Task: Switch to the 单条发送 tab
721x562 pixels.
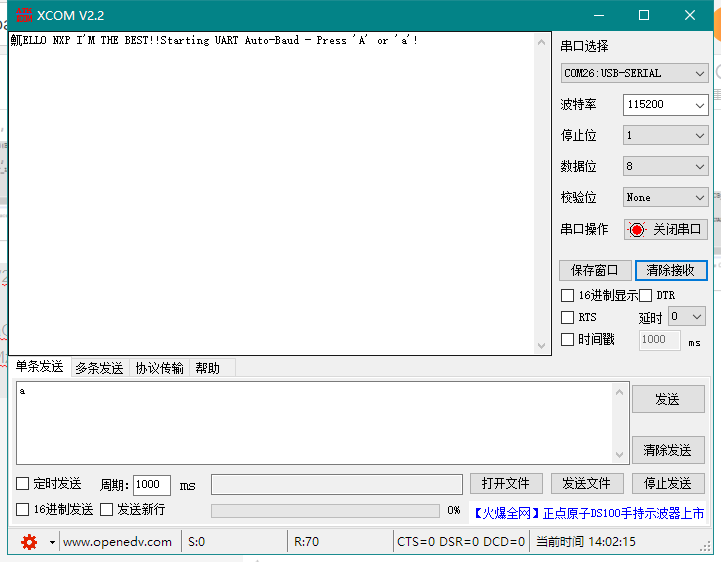Action: click(40, 367)
